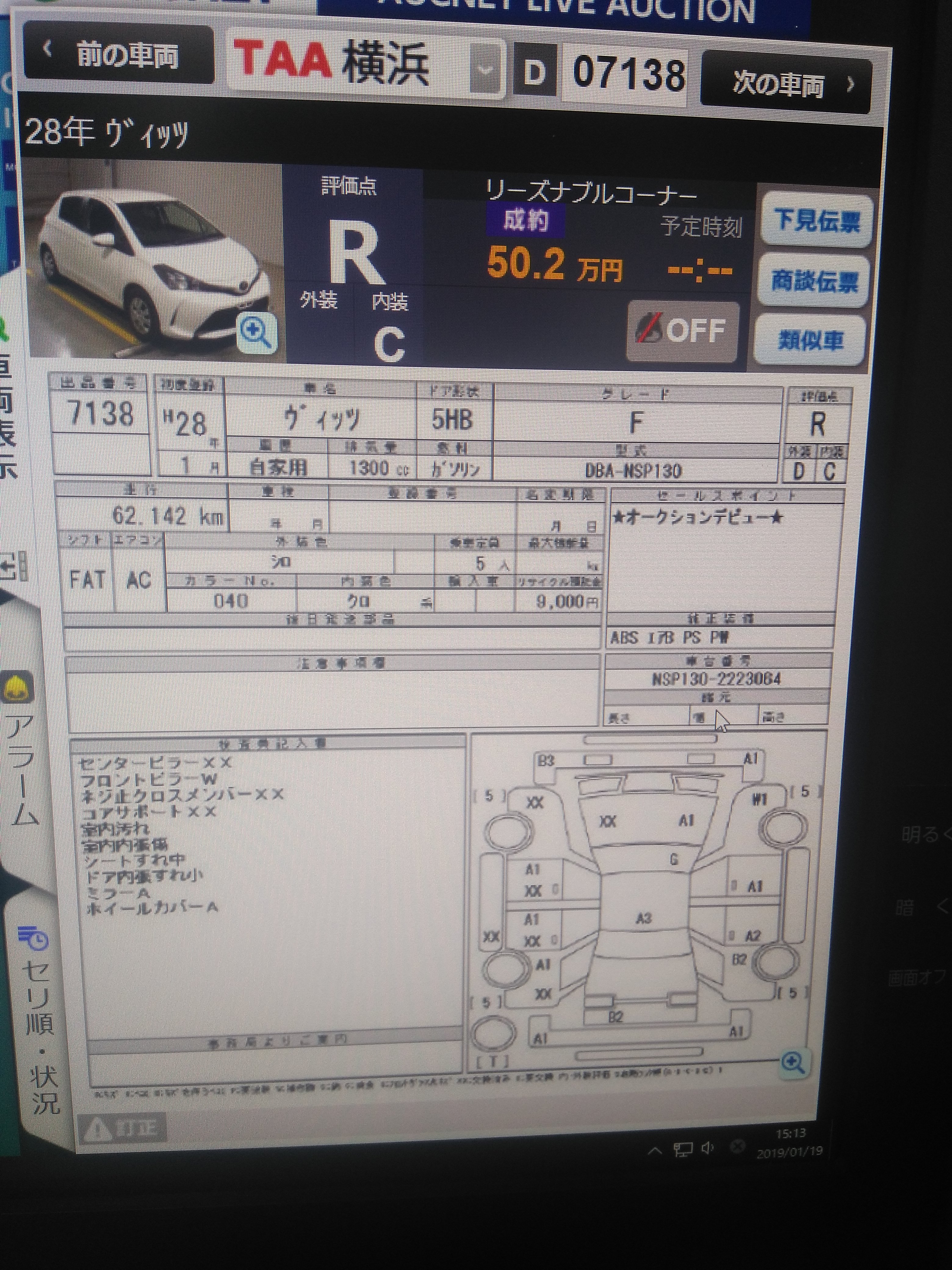Image resolution: width=952 pixels, height=1270 pixels.
Task: Open the volume icon in system tray
Action: pyautogui.click(x=708, y=1148)
